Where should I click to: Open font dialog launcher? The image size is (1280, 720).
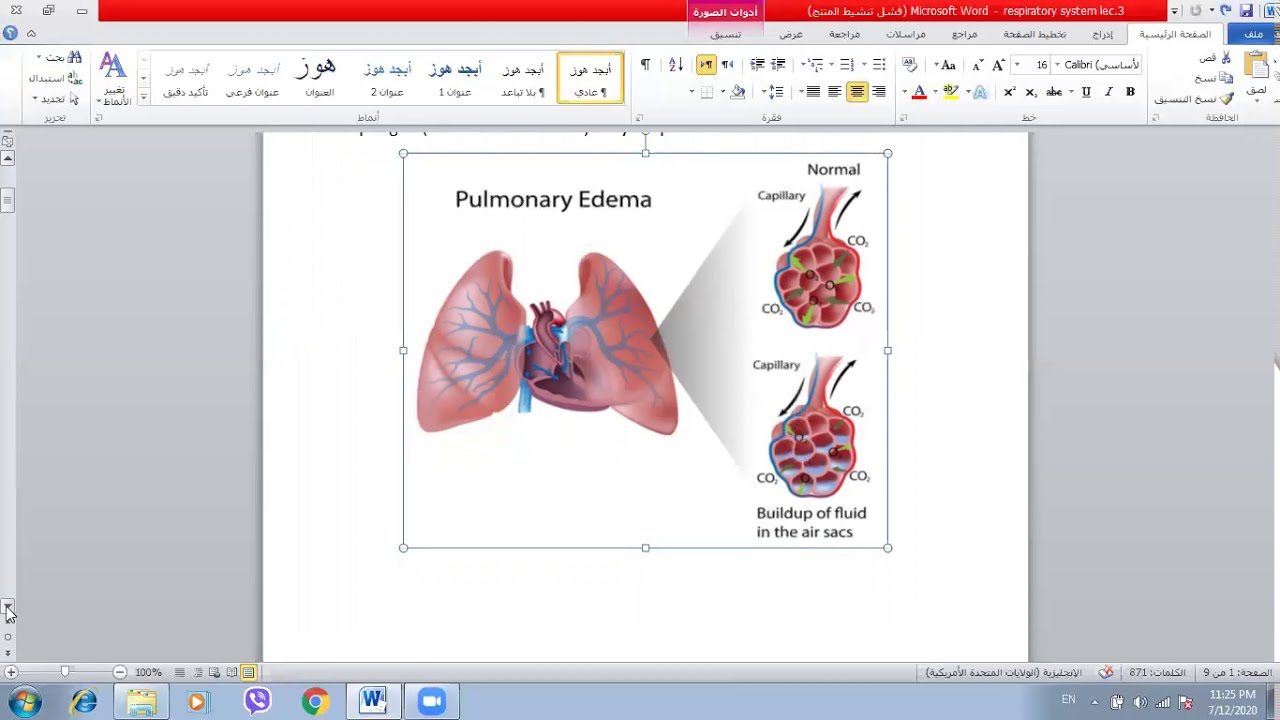click(x=903, y=118)
